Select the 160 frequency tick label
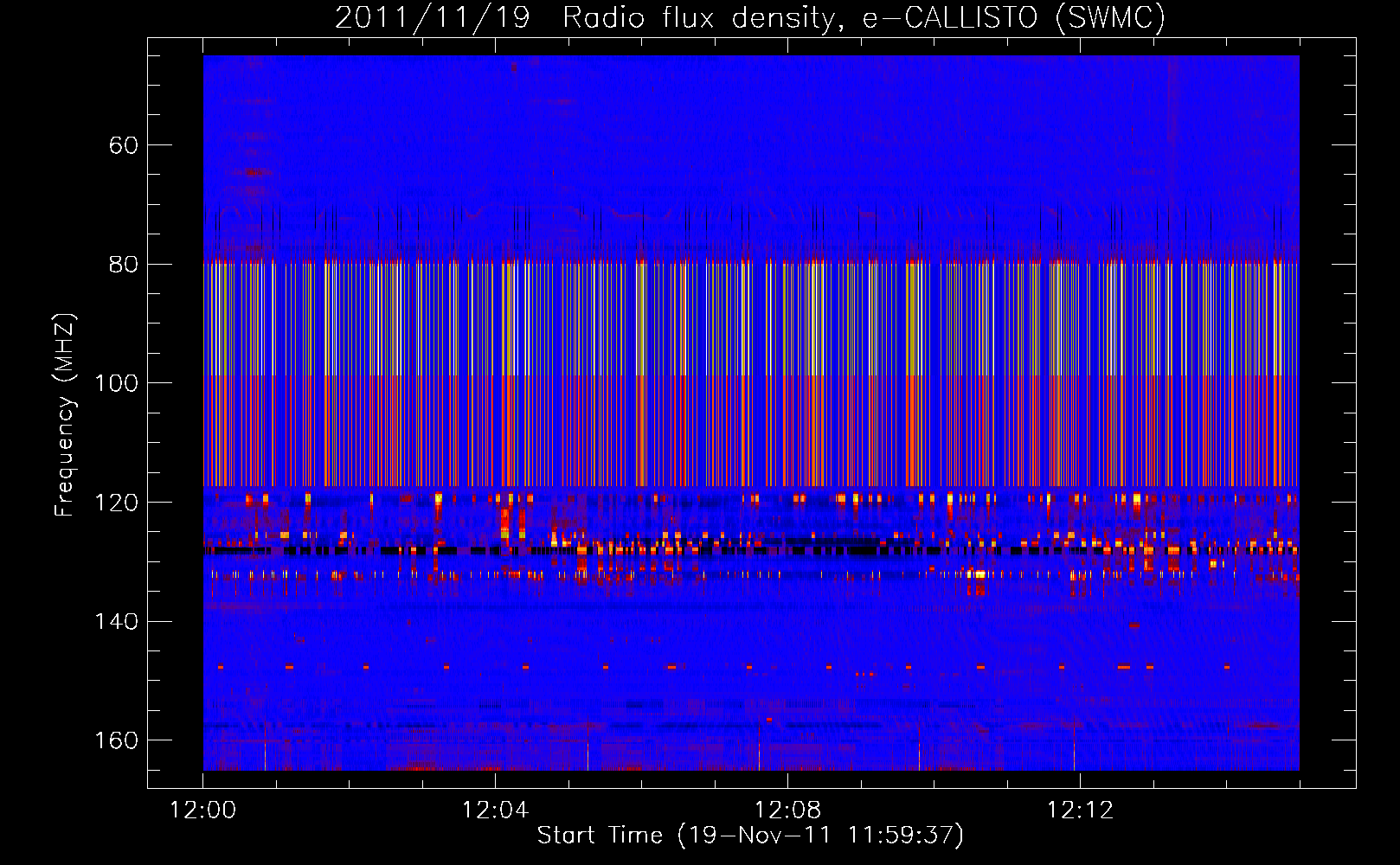1400x865 pixels. click(x=116, y=740)
